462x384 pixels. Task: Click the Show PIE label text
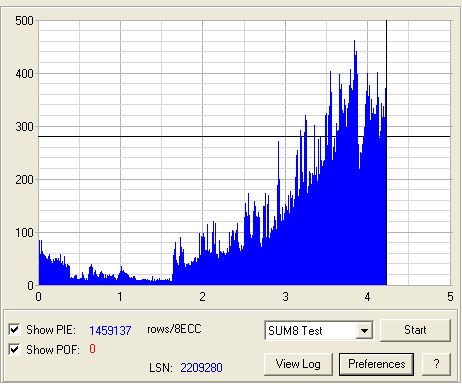(x=51, y=330)
